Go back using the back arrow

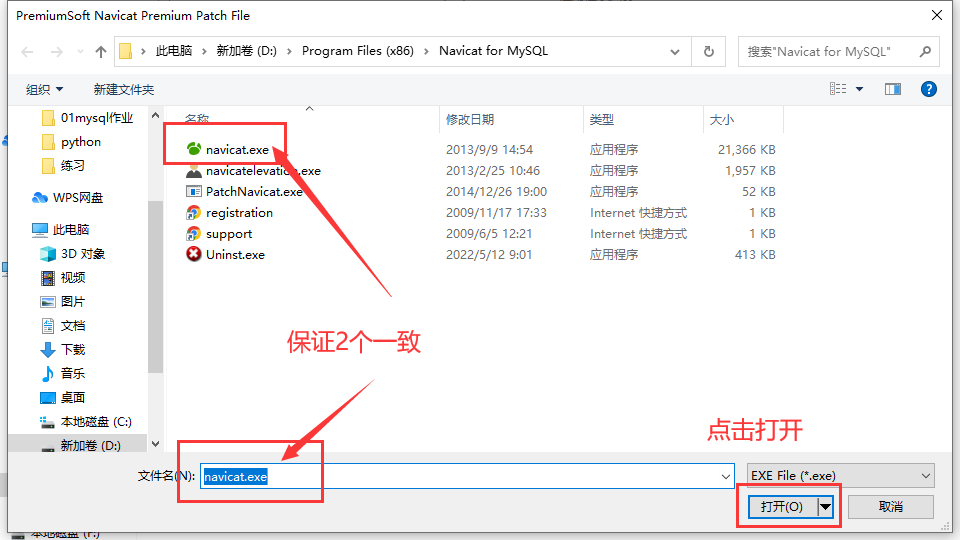click(x=27, y=52)
